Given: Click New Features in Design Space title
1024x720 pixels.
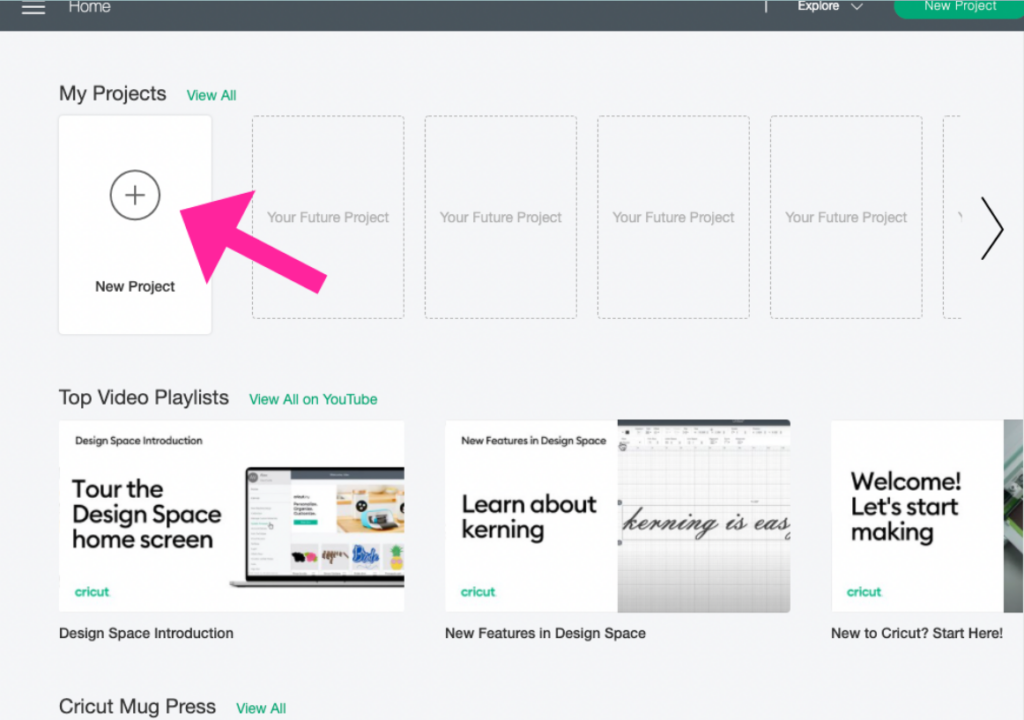Looking at the screenshot, I should (545, 633).
